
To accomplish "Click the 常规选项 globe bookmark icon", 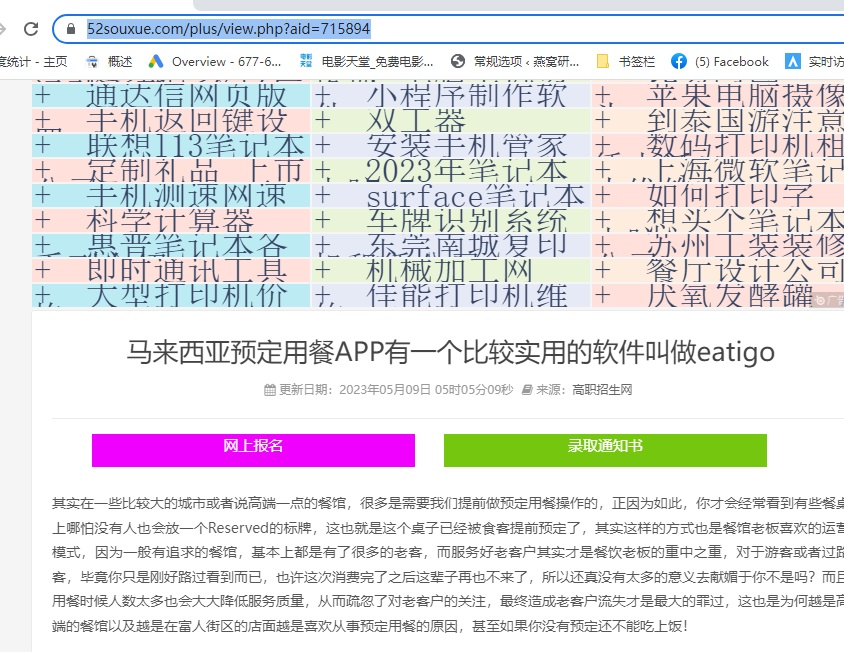I will coord(458,62).
